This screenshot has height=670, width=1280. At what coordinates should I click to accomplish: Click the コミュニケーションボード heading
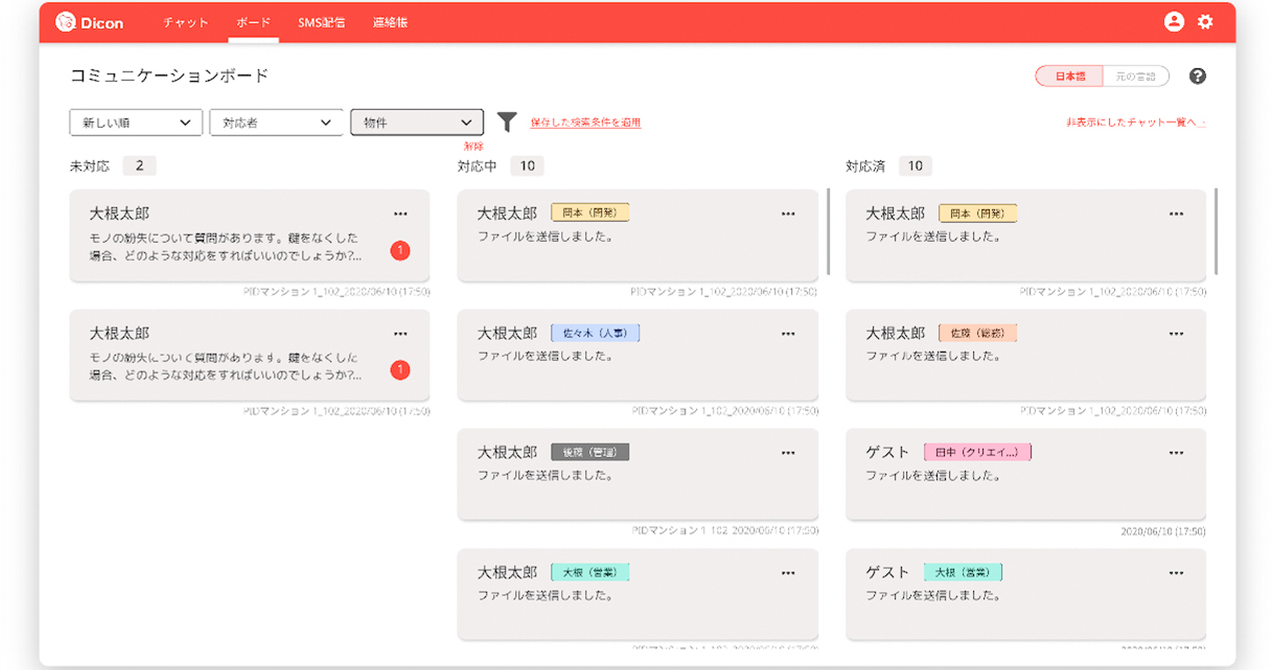click(169, 76)
